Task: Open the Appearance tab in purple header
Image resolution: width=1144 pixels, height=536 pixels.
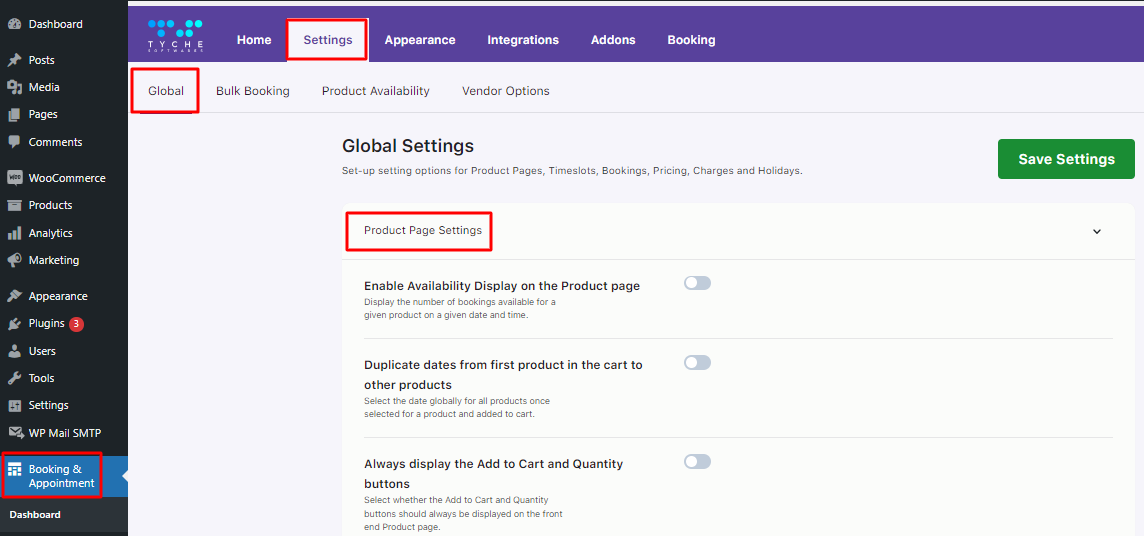Action: (420, 40)
